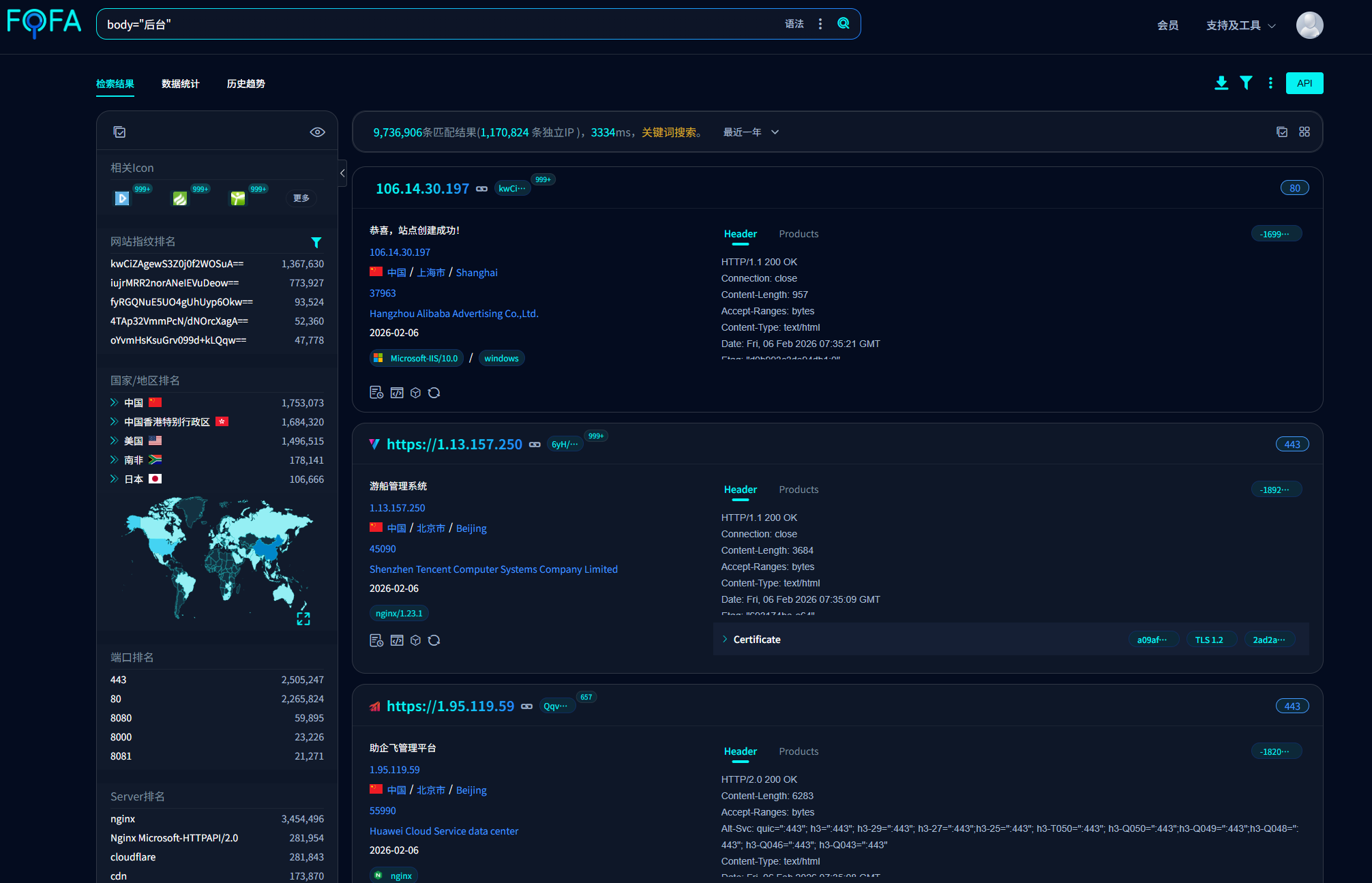Open the https://1.13.157.250 result link
The image size is (1372, 883).
pyautogui.click(x=455, y=445)
